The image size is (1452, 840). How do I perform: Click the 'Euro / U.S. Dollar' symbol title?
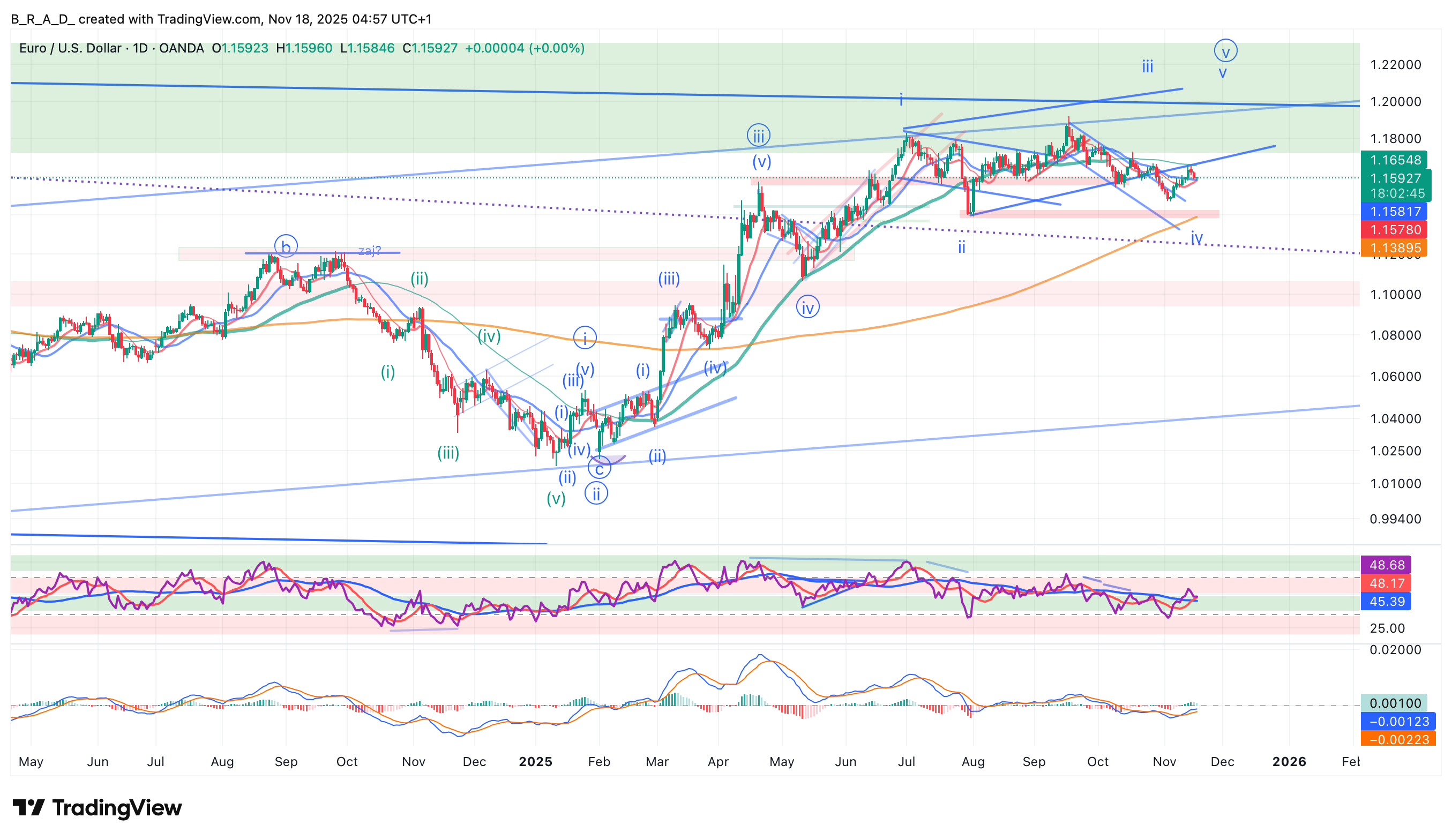point(70,48)
